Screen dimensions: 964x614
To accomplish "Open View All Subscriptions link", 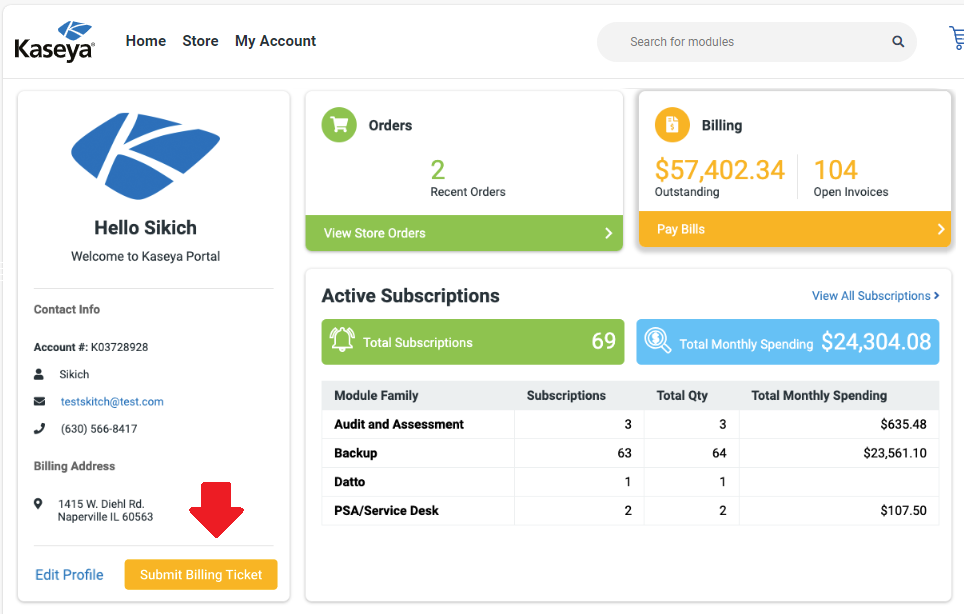I will 875,296.
